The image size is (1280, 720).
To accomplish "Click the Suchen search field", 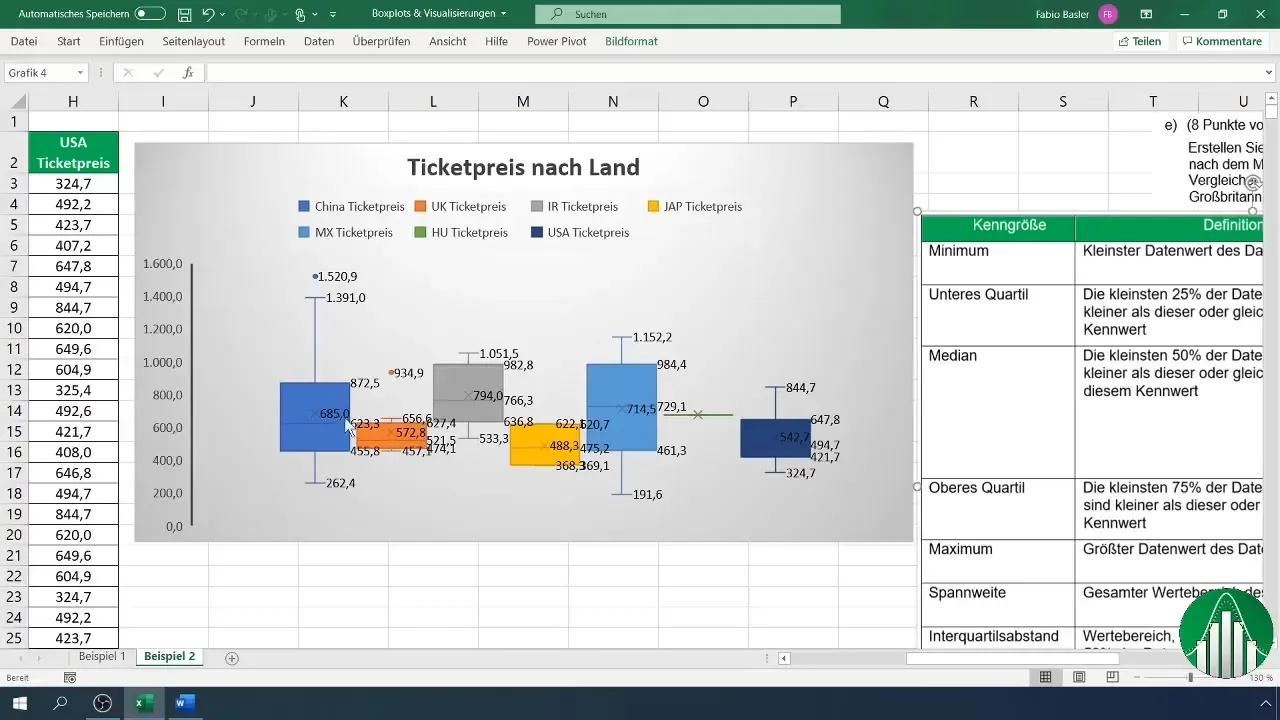I will [x=687, y=14].
